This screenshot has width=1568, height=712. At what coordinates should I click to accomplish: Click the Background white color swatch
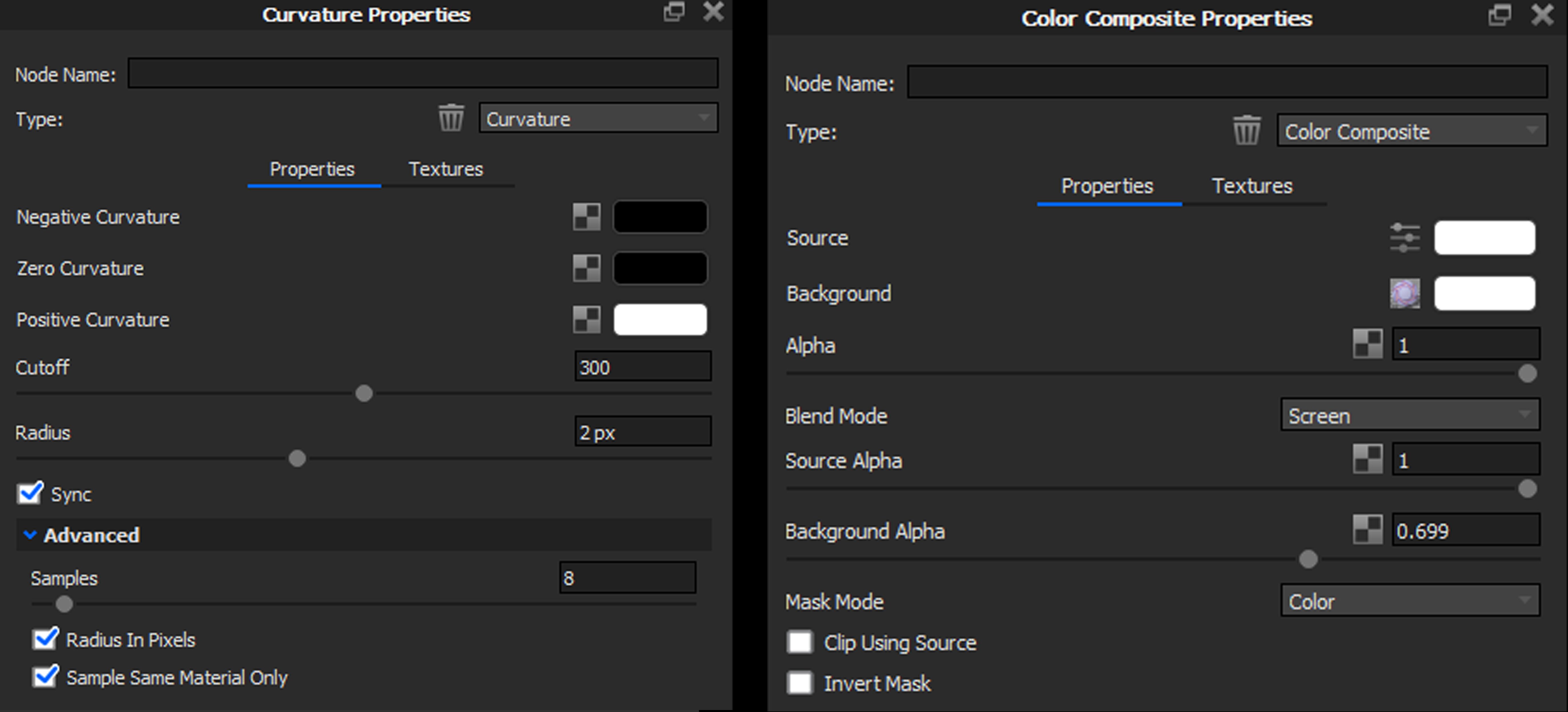[x=1485, y=293]
